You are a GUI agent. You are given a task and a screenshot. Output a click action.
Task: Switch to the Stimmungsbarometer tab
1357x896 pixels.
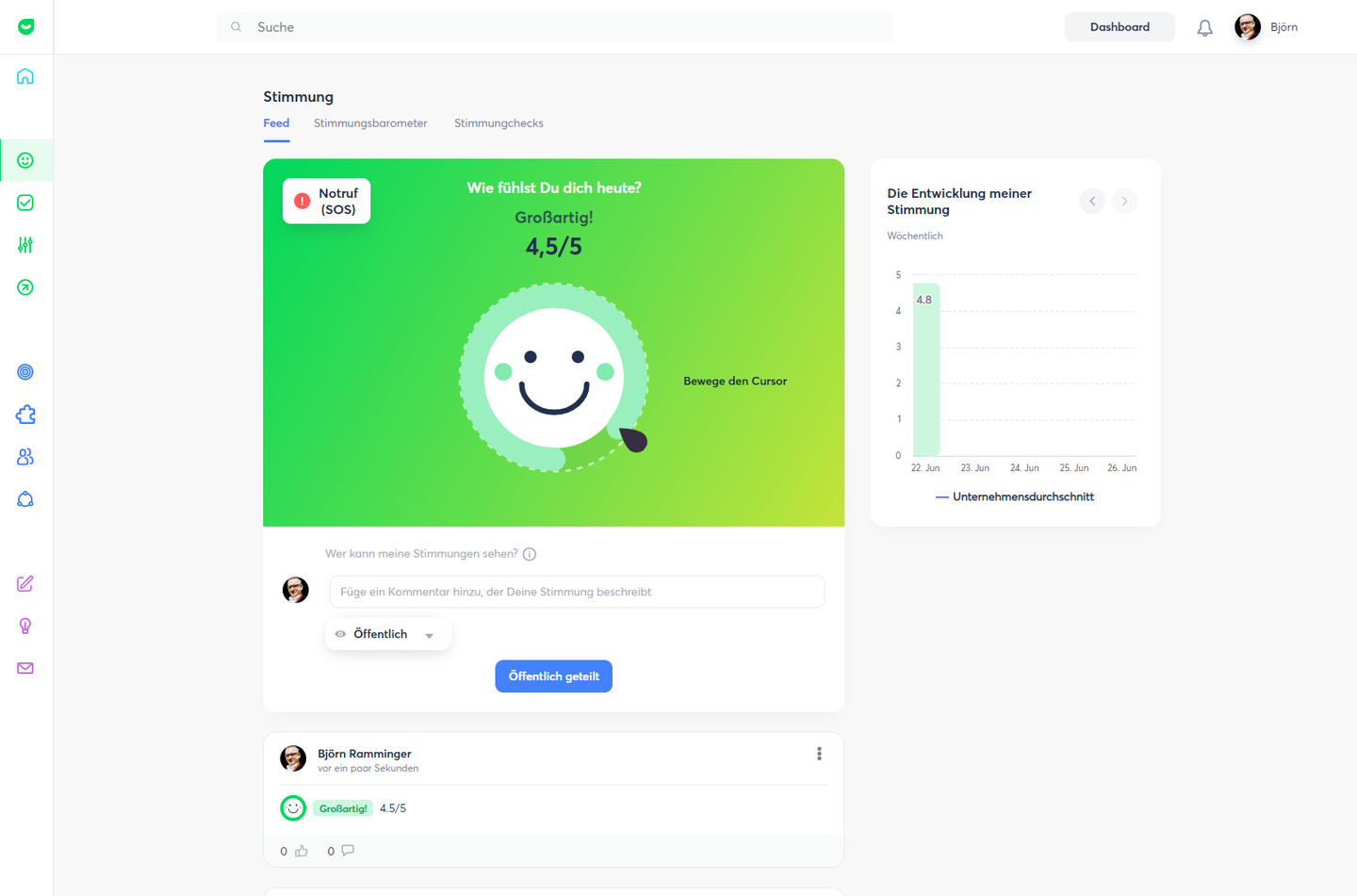tap(370, 123)
